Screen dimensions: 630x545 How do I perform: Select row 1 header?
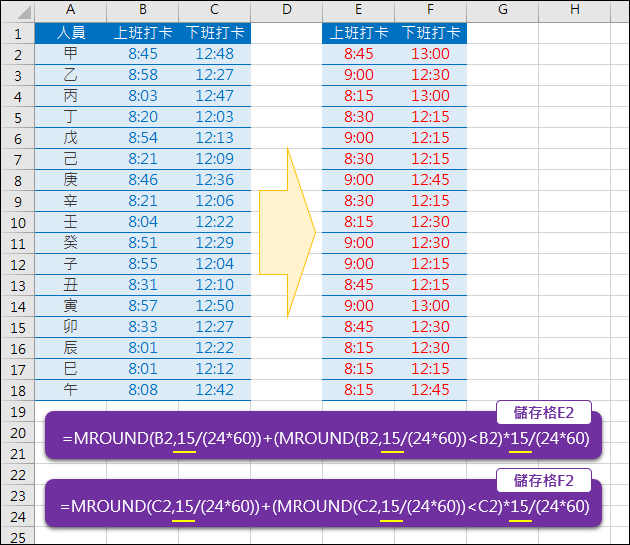[x=18, y=33]
